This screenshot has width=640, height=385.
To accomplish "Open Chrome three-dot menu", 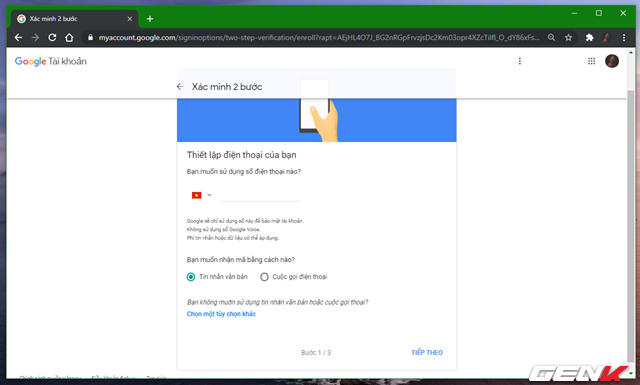I will tap(624, 38).
